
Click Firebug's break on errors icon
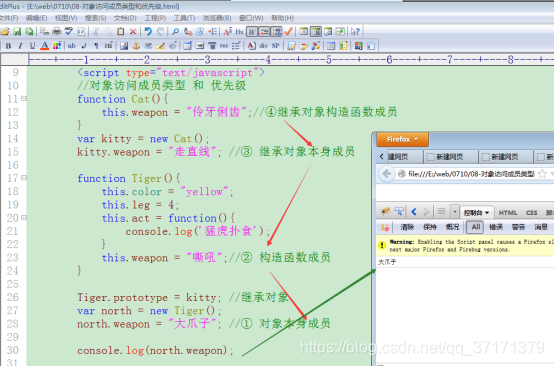pyautogui.click(x=385, y=227)
